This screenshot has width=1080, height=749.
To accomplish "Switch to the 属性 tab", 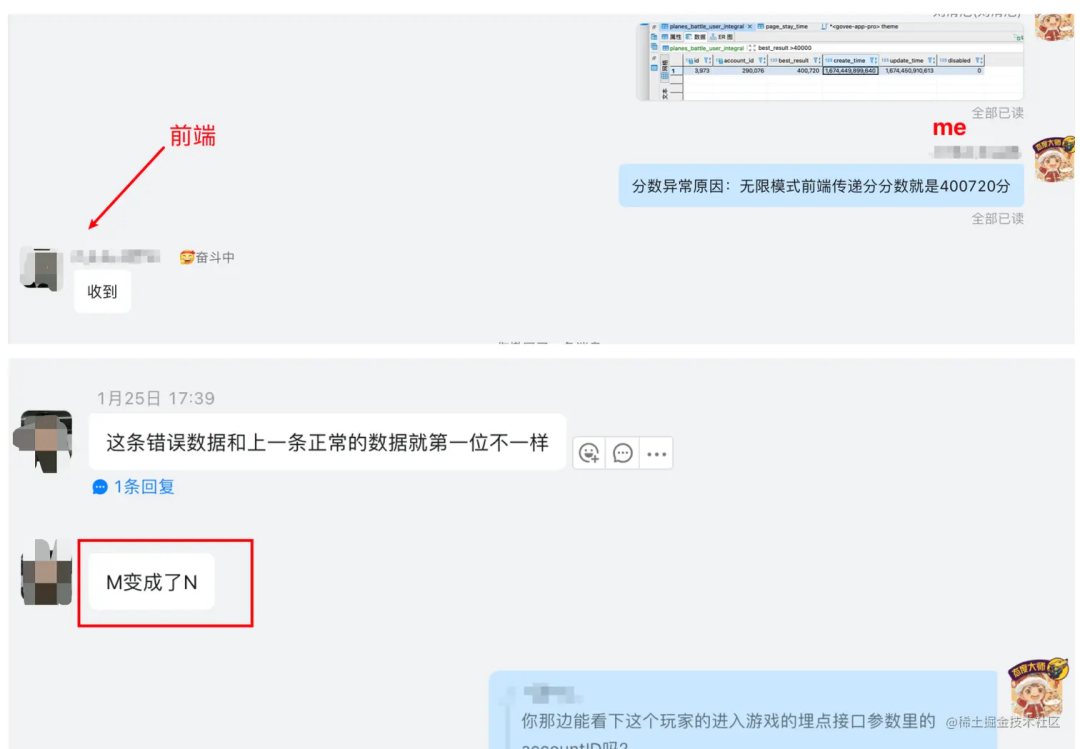I will (x=670, y=37).
